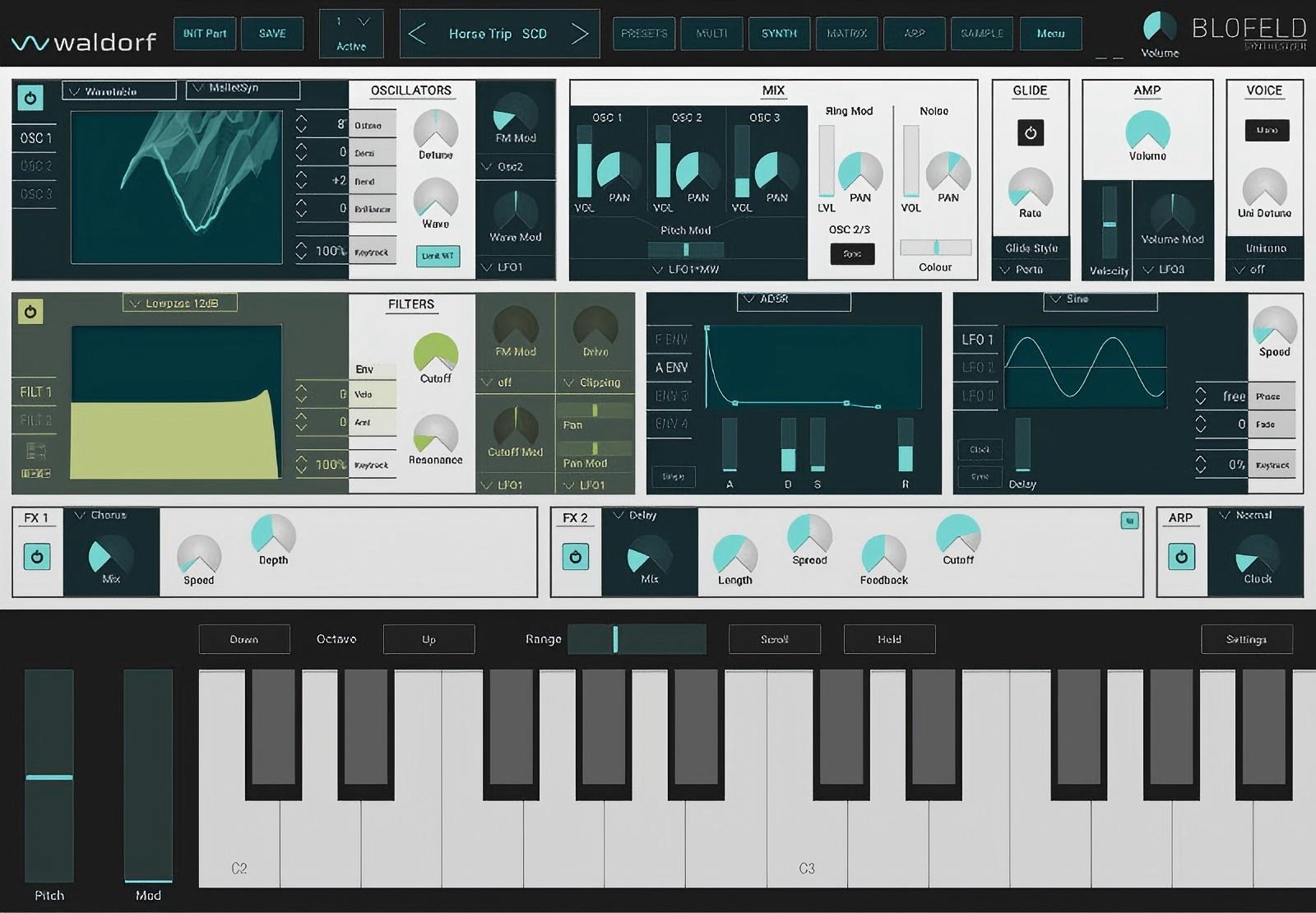Click the Volume Mod knob
Viewport: 1316px width, 913px height.
[x=1172, y=214]
